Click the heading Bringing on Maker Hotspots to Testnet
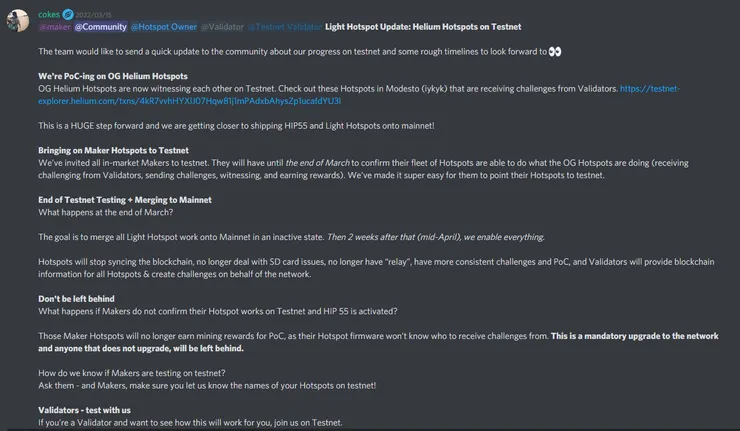 (x=113, y=150)
